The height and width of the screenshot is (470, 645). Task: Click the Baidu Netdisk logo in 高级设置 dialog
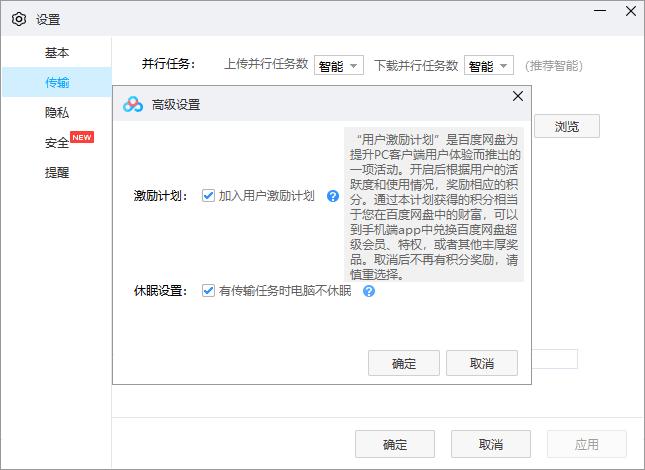tap(133, 104)
